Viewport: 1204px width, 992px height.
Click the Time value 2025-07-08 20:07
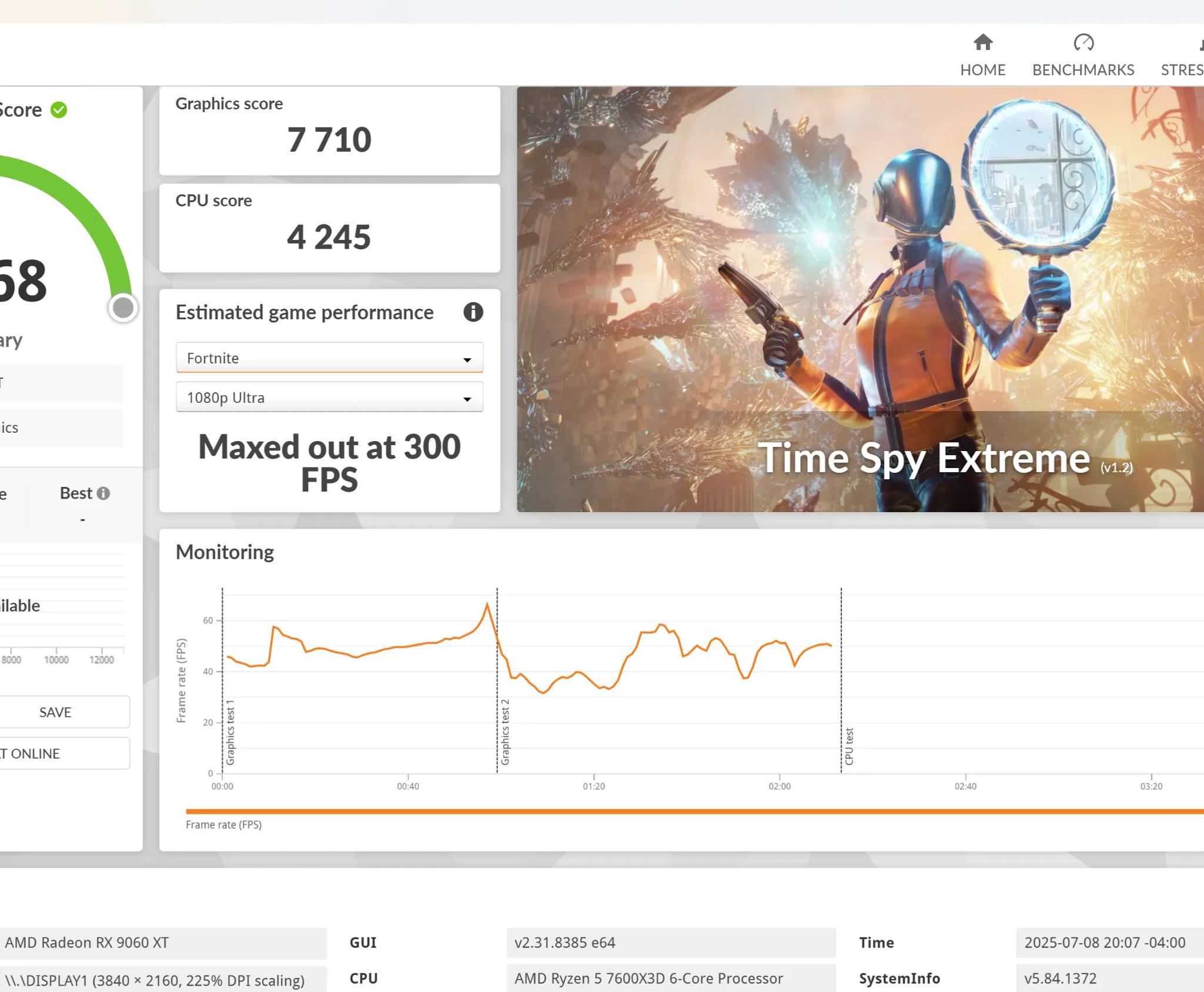point(1110,943)
